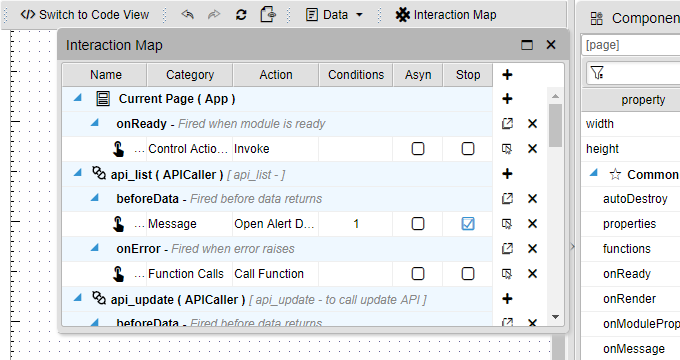
Task: Click the undo arrow in toolbar
Action: [187, 15]
